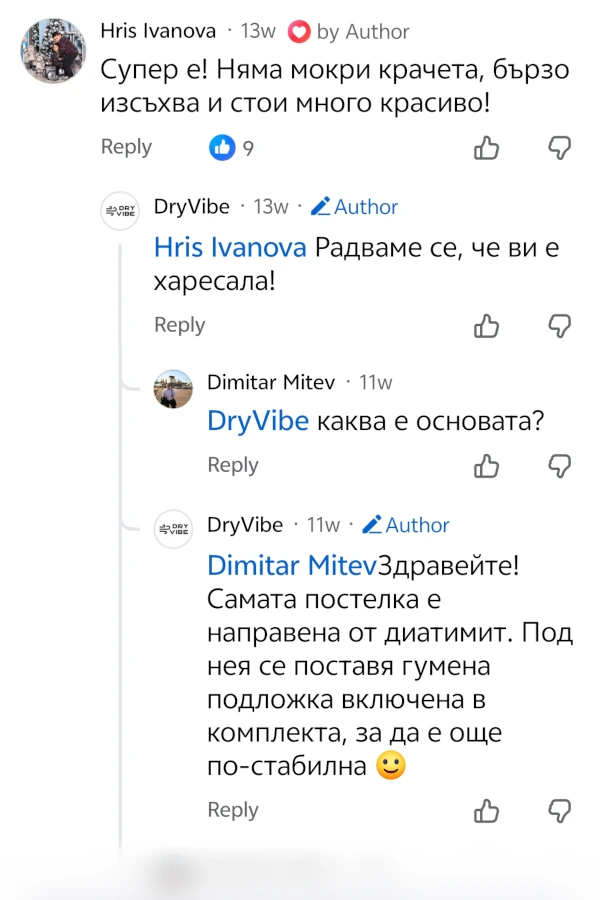
Task: Like DryVibe's reply about диатимит
Action: pos(487,810)
